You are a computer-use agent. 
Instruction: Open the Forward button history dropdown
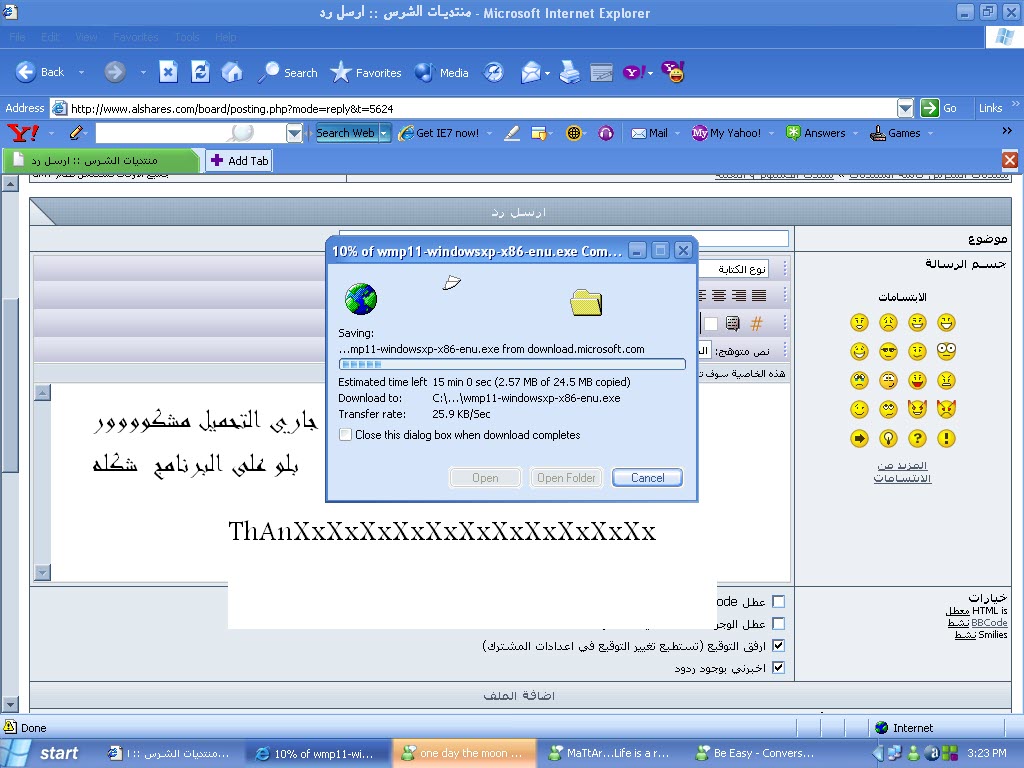point(143,72)
